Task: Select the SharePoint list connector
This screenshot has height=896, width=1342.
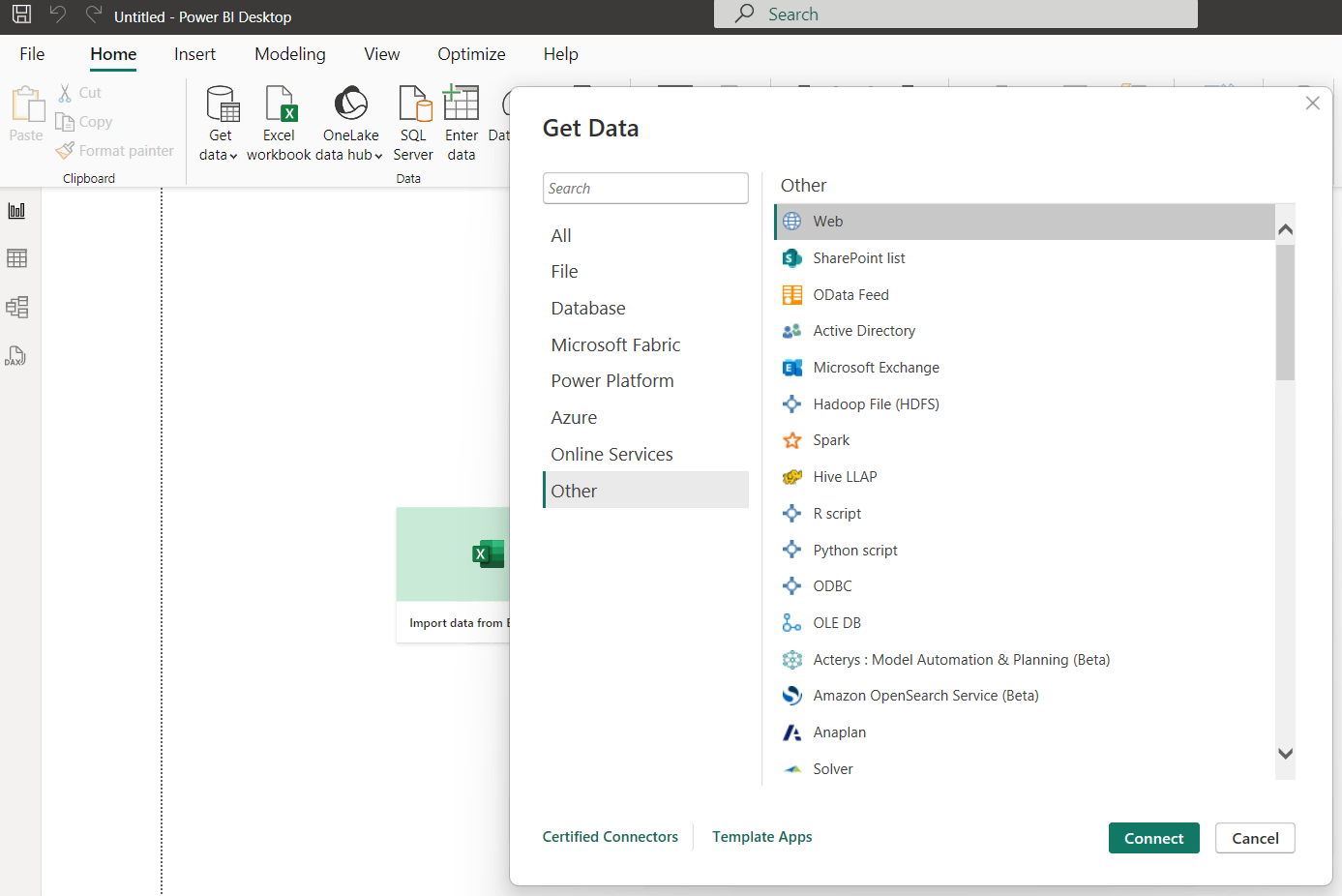Action: pos(858,257)
